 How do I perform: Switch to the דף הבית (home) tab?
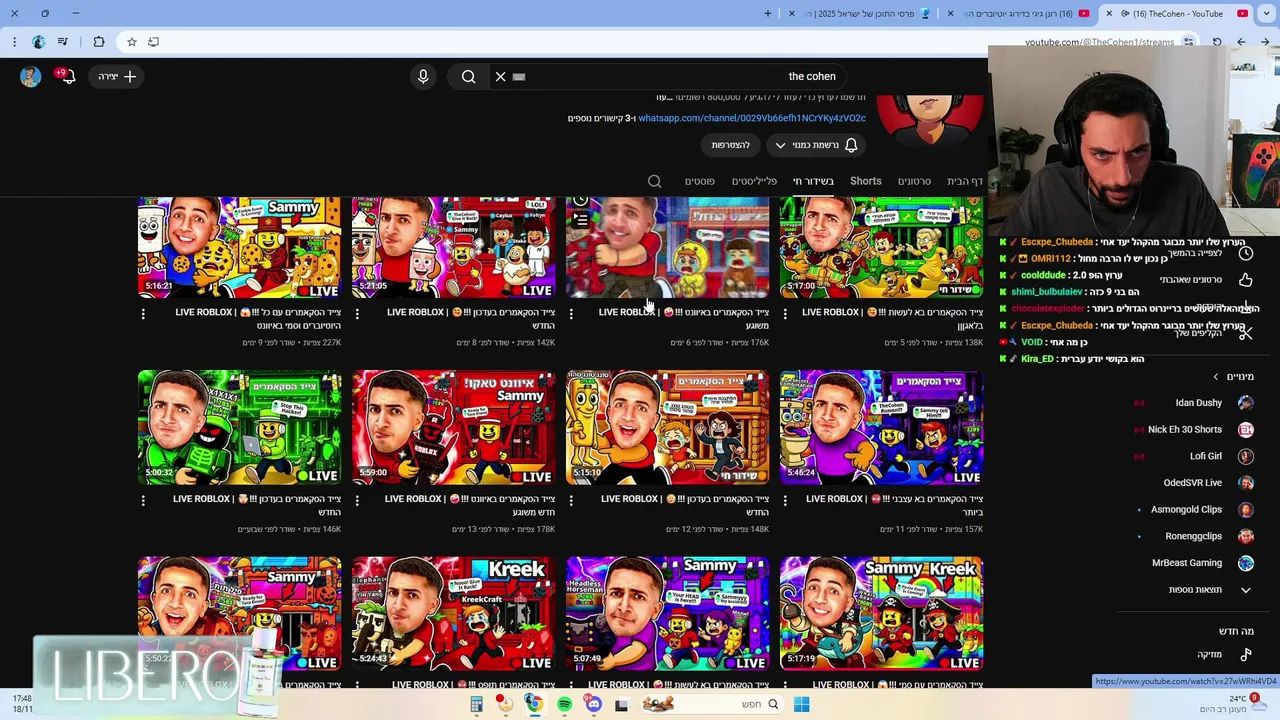coord(965,181)
